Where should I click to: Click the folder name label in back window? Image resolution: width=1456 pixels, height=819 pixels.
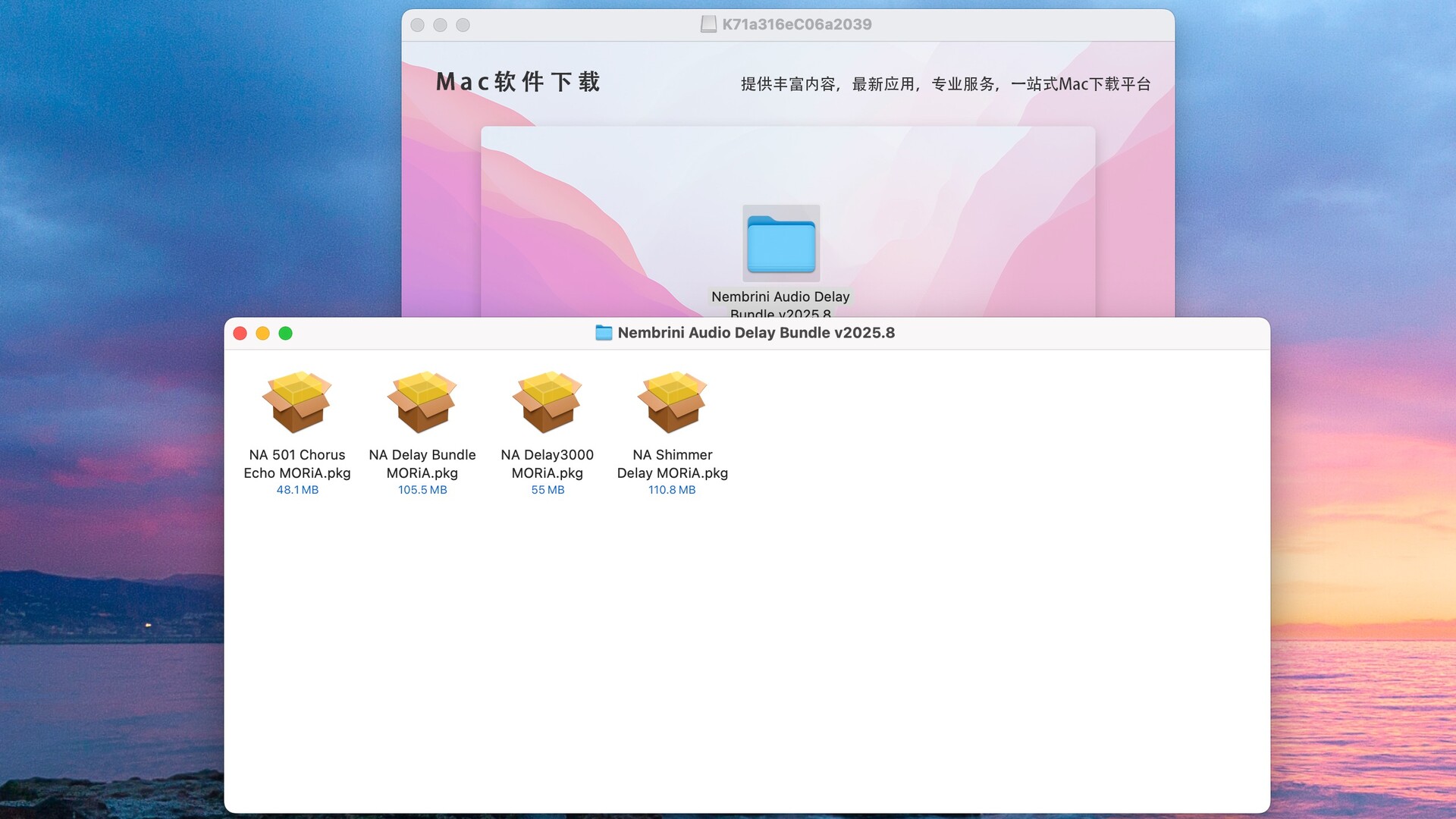(x=780, y=303)
